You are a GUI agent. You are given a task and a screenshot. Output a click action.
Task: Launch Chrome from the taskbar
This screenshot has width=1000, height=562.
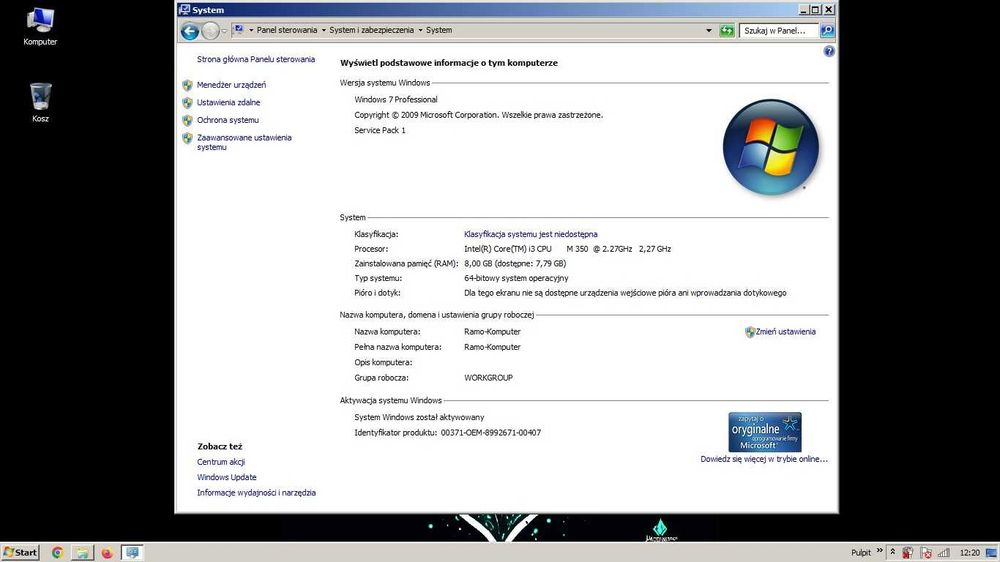[x=57, y=552]
